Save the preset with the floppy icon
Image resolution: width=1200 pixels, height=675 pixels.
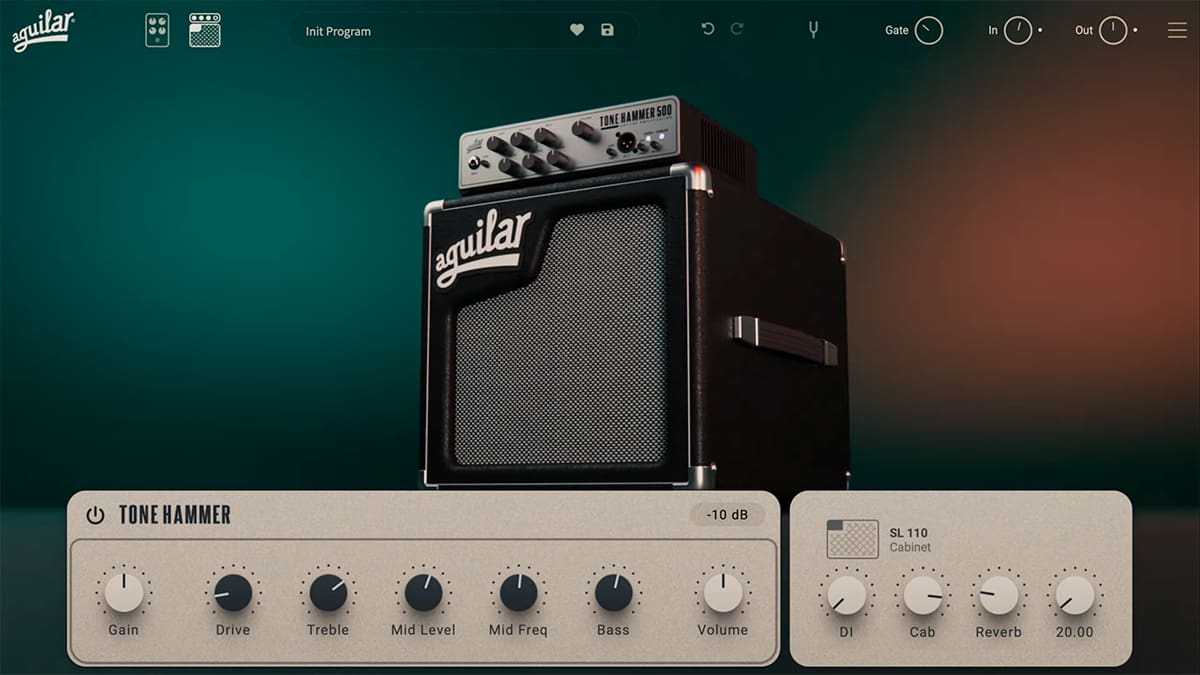click(607, 31)
